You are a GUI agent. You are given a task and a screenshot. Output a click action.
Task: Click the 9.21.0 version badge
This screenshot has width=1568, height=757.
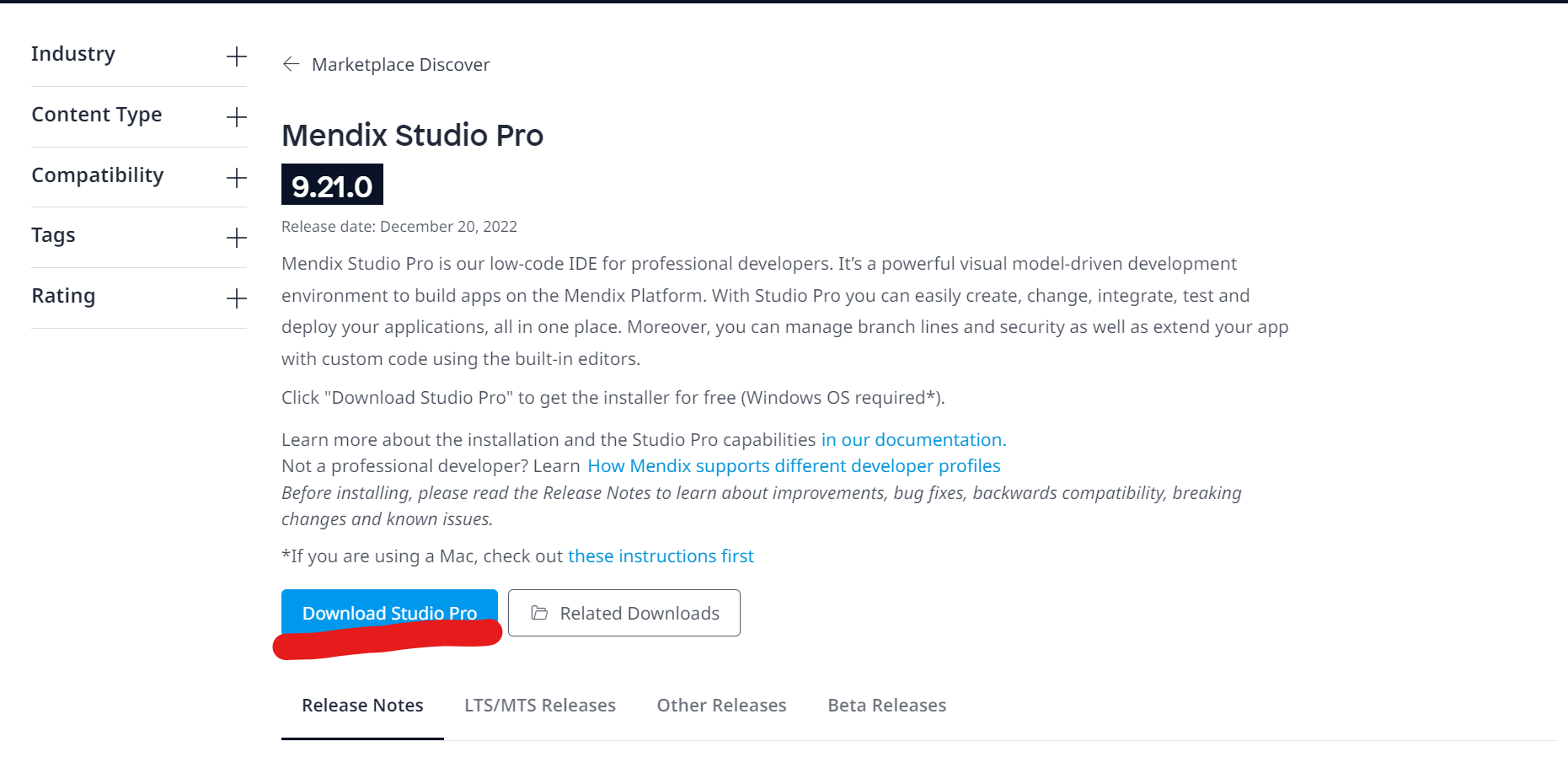[332, 185]
